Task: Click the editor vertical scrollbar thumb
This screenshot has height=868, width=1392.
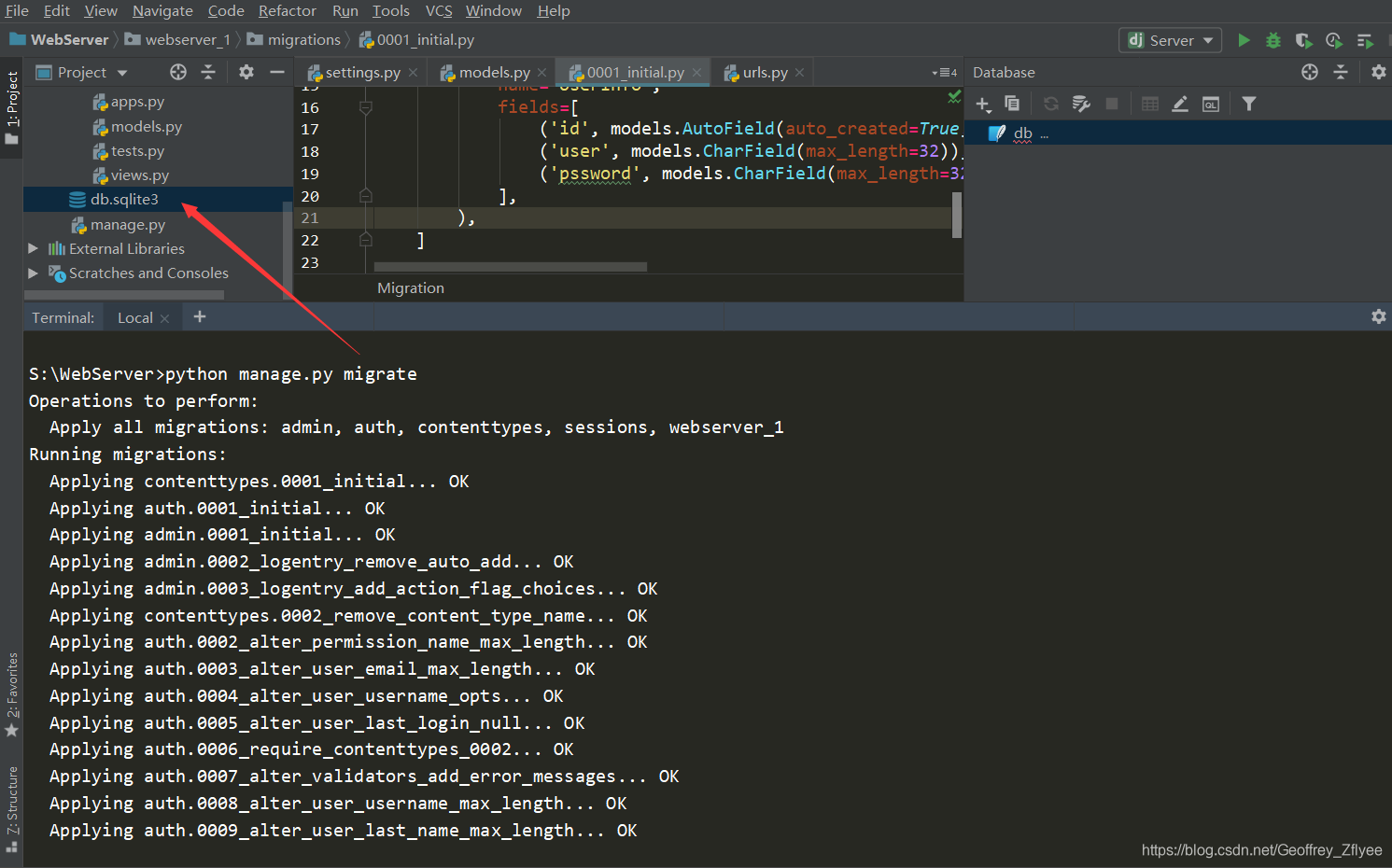Action: (957, 215)
